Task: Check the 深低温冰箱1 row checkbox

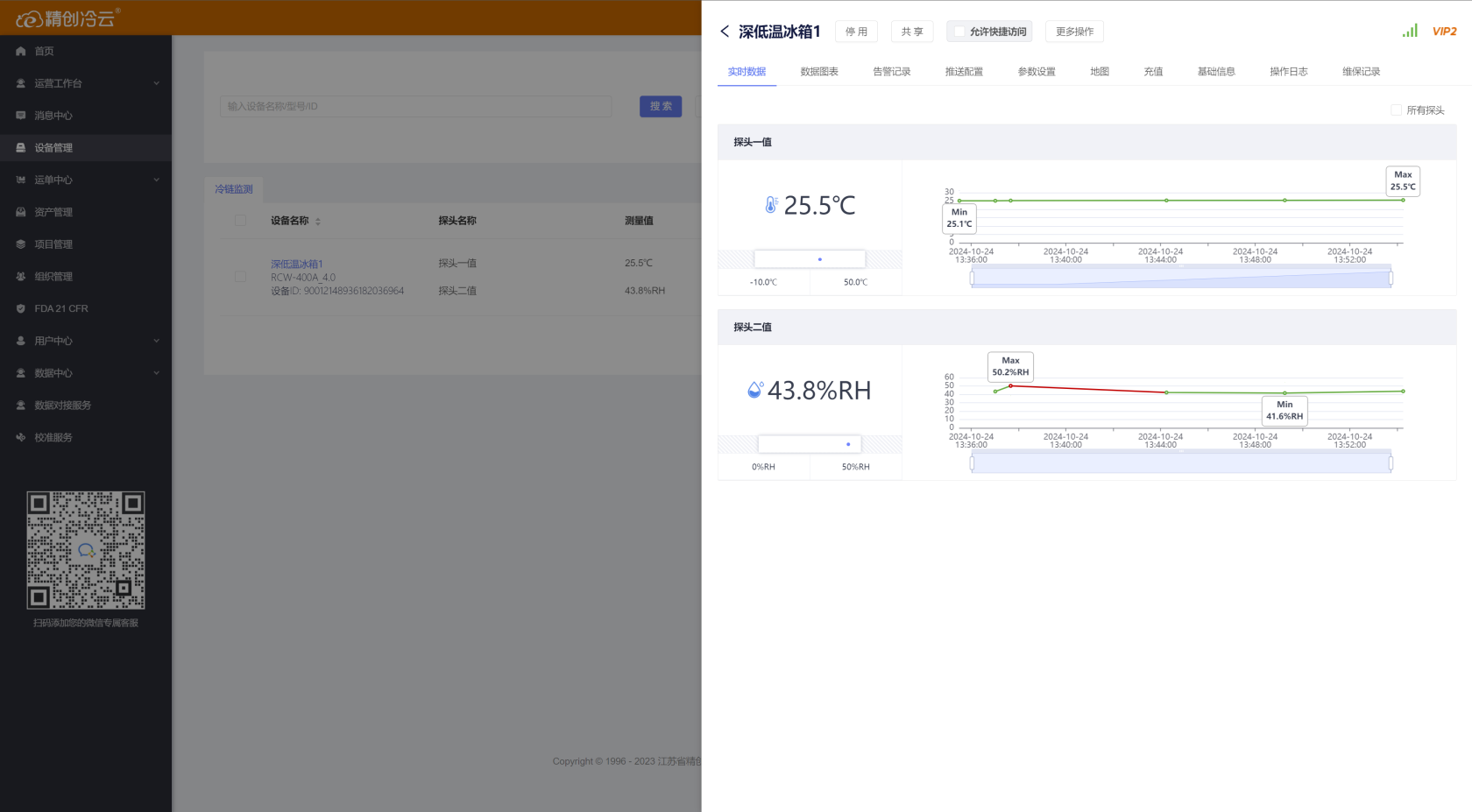Action: click(240, 277)
